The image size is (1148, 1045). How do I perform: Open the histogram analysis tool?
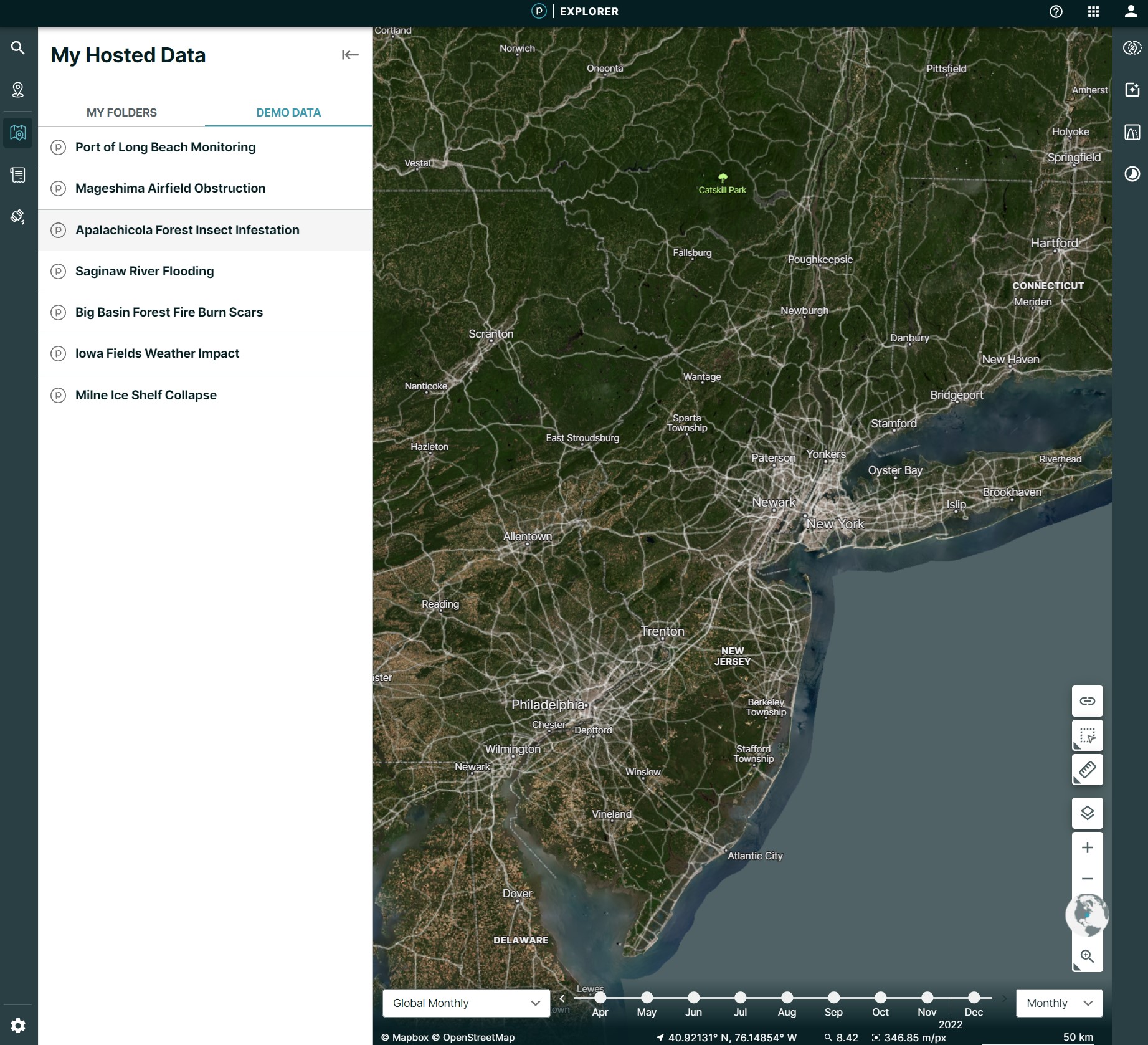tap(1132, 131)
